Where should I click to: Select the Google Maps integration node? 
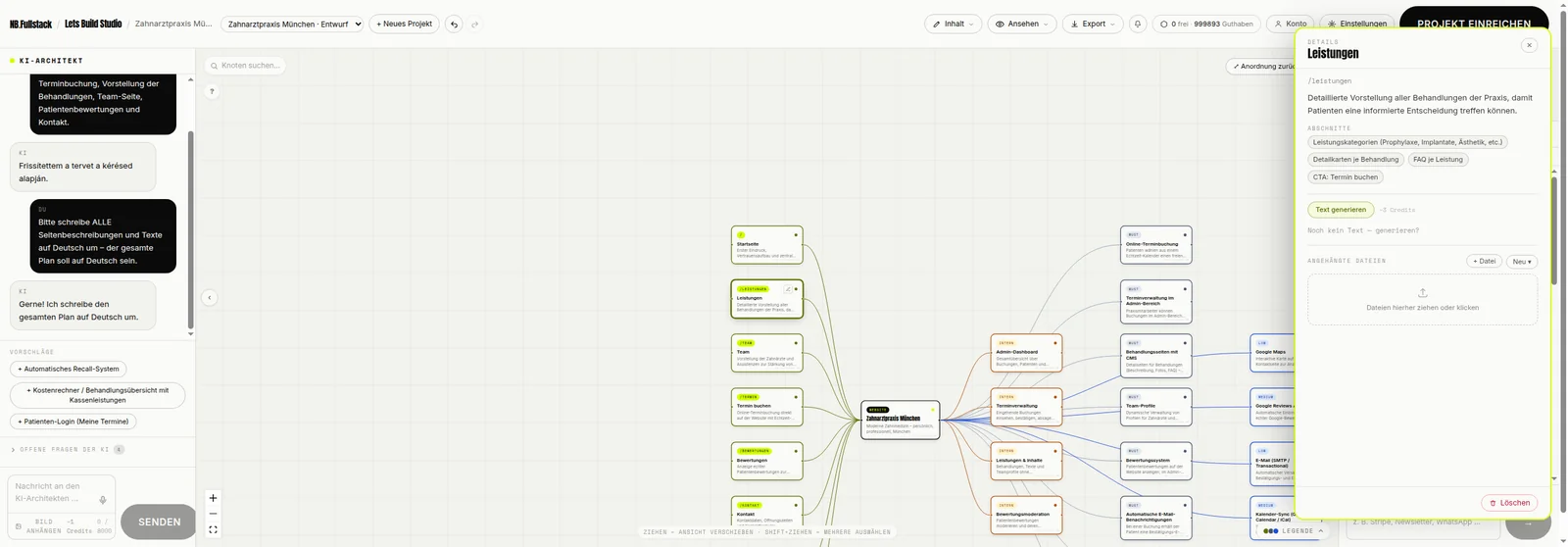point(1273,353)
